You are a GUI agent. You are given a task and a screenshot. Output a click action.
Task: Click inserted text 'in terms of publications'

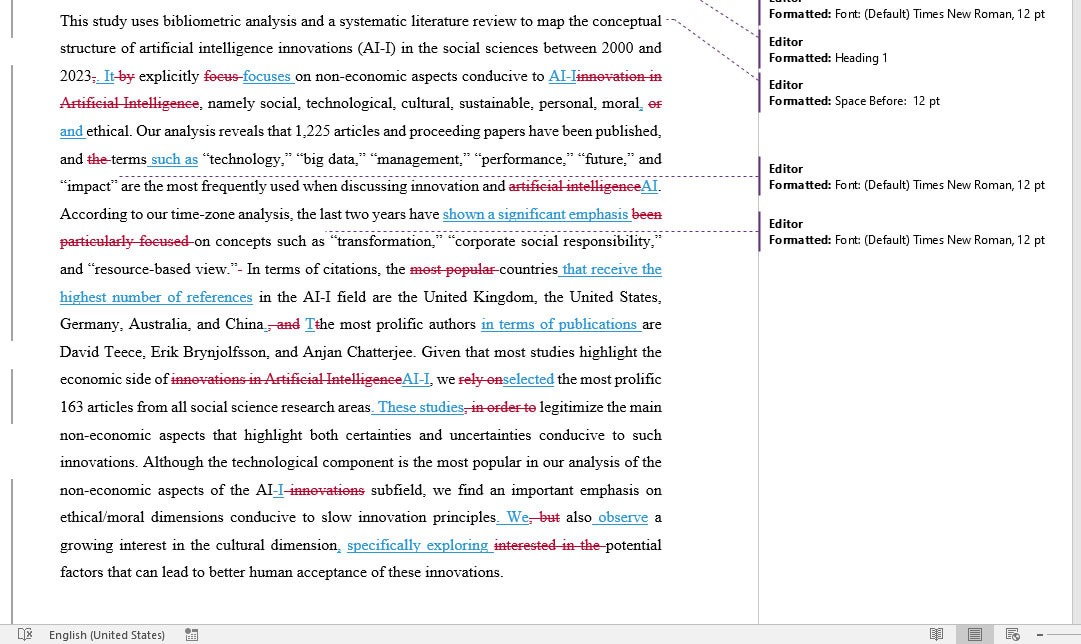[559, 324]
